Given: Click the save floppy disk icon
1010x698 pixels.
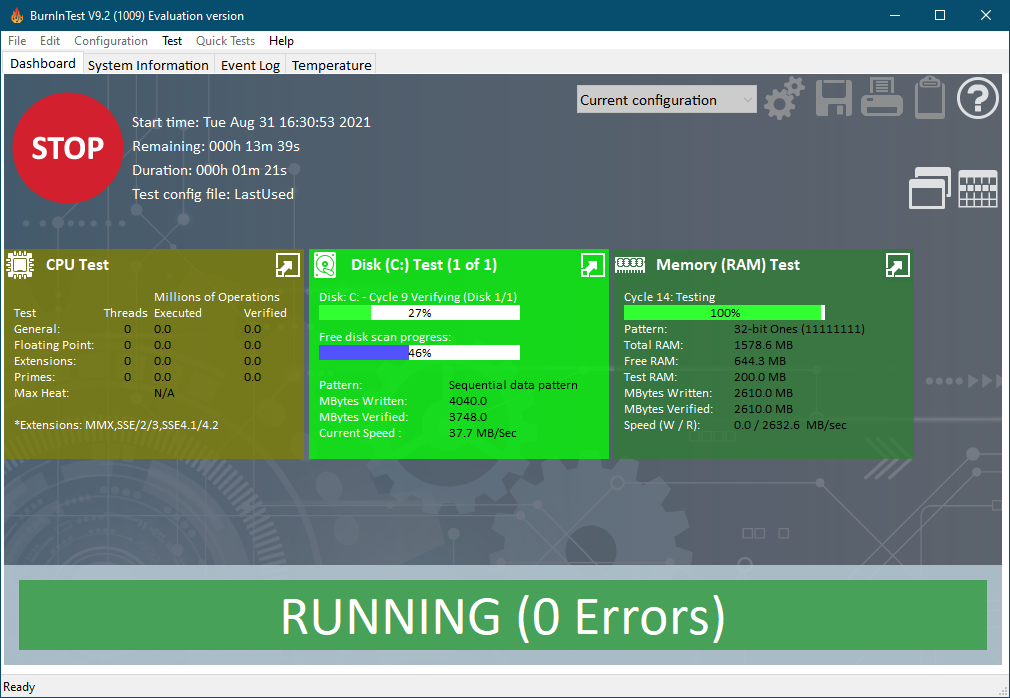Looking at the screenshot, I should coord(834,99).
